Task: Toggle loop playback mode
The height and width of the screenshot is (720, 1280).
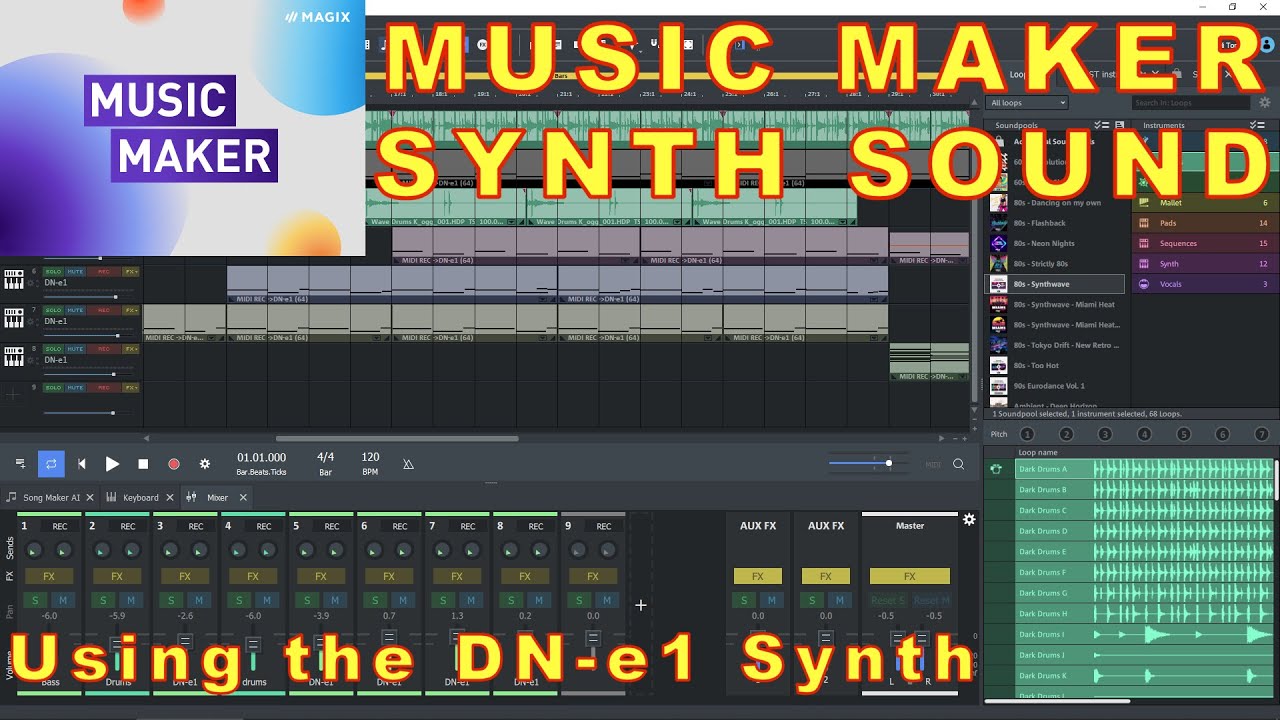Action: (51, 464)
